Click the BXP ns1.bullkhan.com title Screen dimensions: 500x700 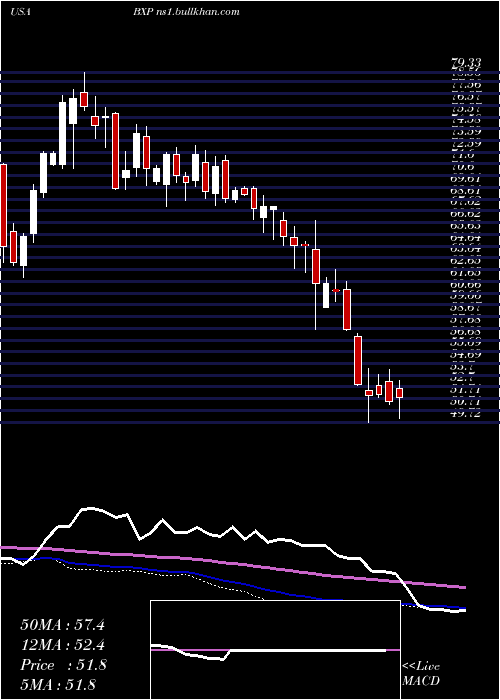[x=186, y=12]
